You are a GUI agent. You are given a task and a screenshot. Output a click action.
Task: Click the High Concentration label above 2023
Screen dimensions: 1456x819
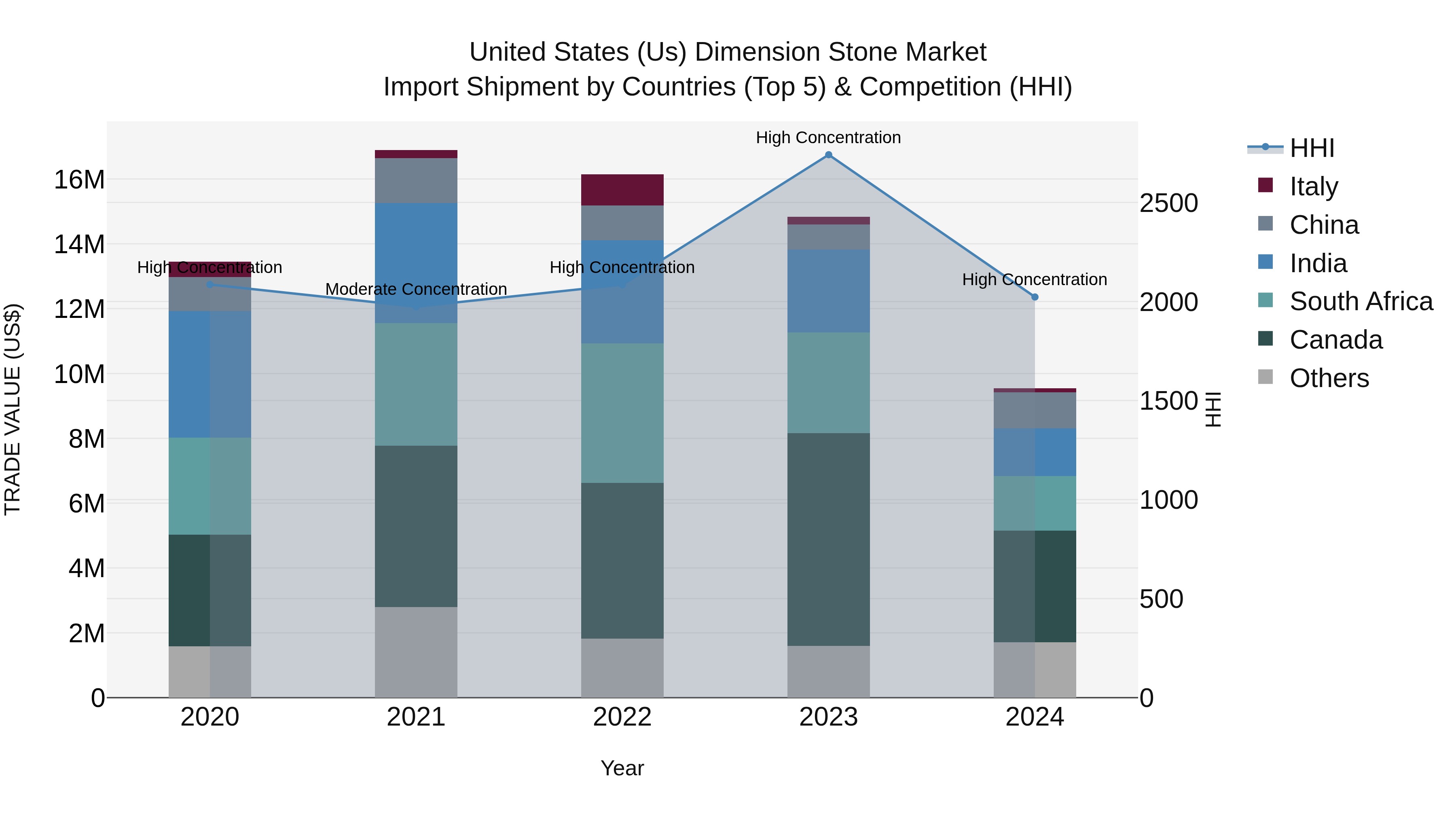tap(829, 138)
